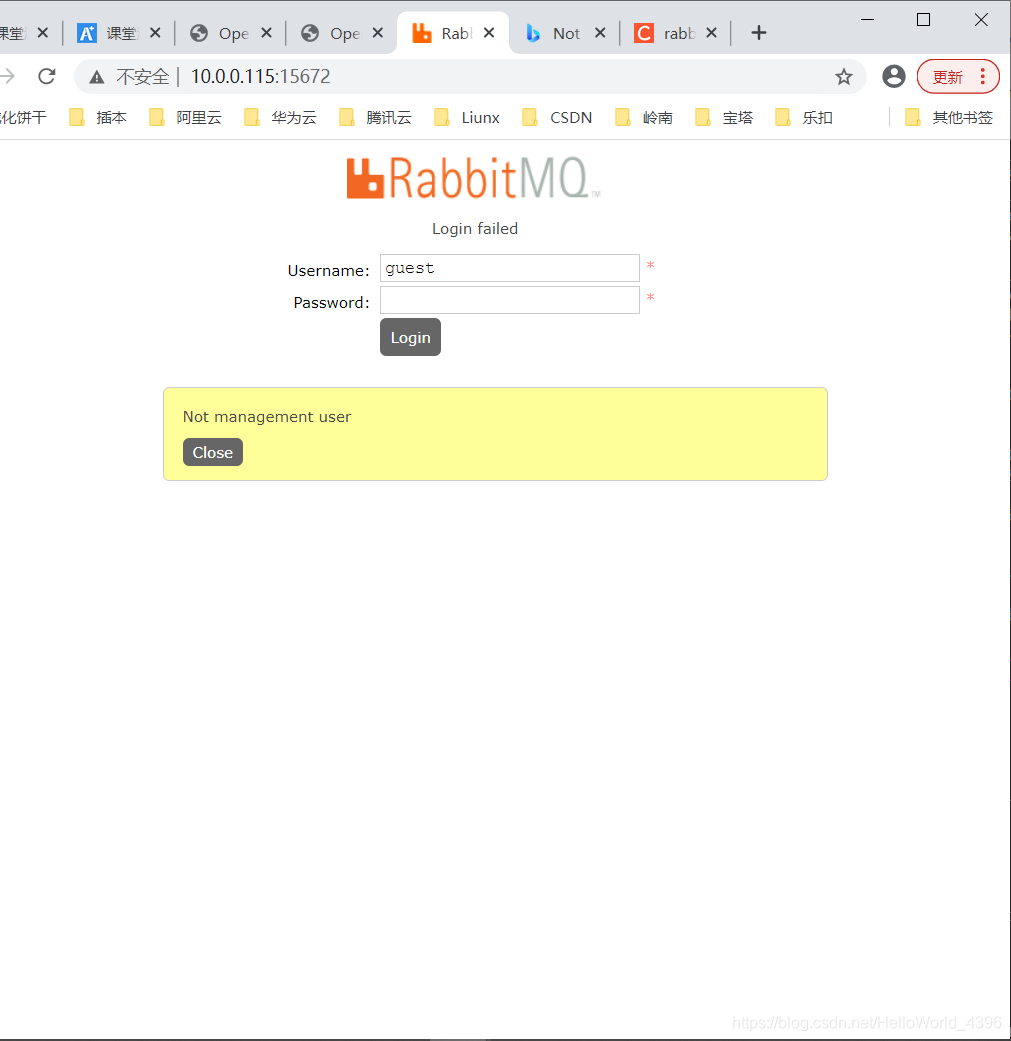
Task: Click the 不安全 security label
Action: point(143,77)
